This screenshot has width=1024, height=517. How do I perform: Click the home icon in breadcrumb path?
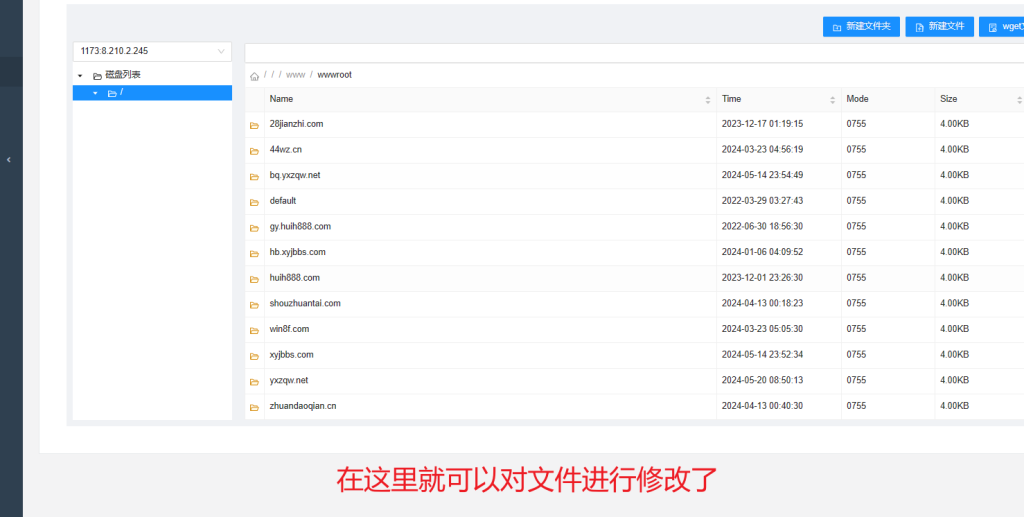pyautogui.click(x=254, y=76)
